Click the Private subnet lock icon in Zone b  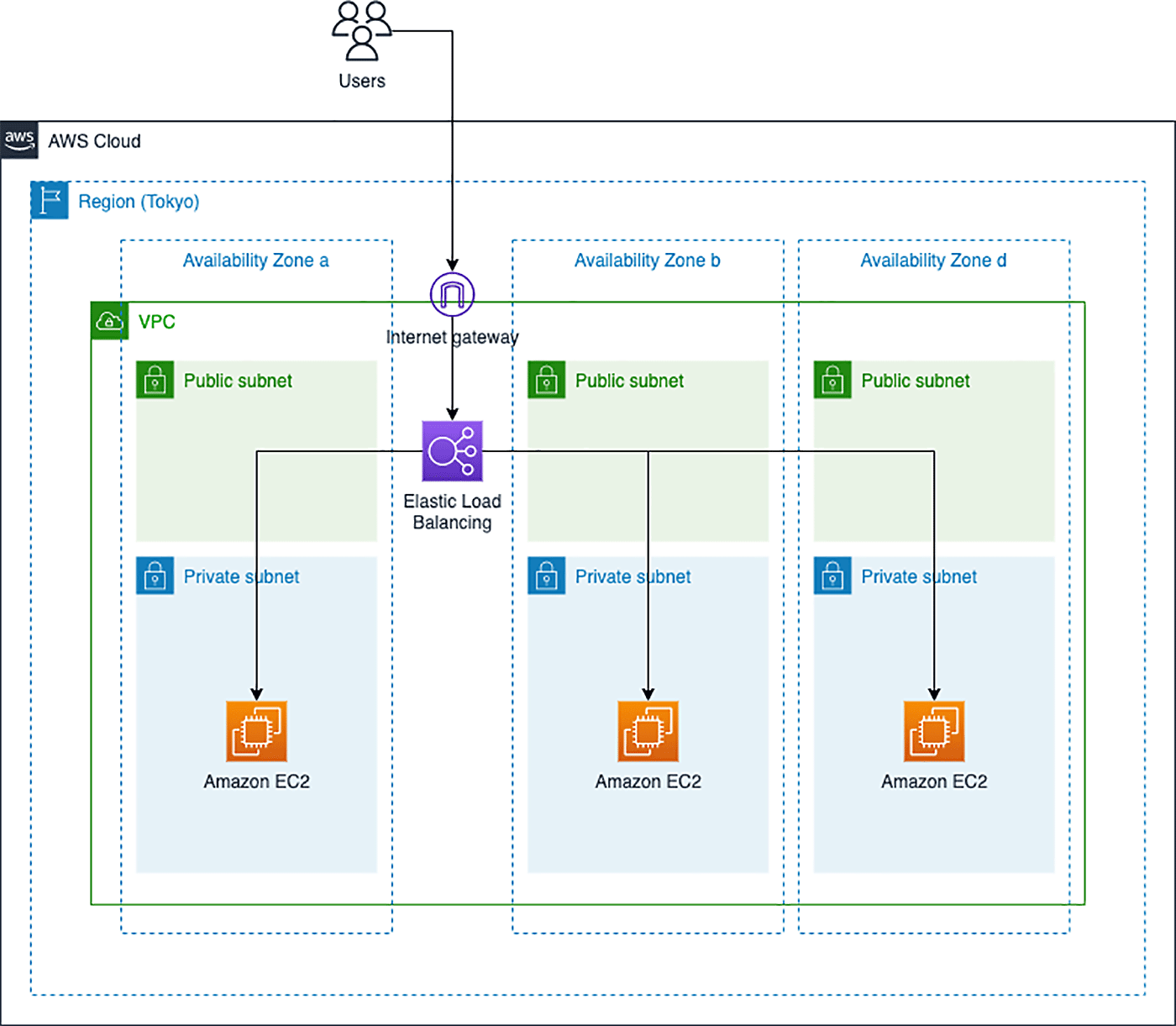pos(546,576)
